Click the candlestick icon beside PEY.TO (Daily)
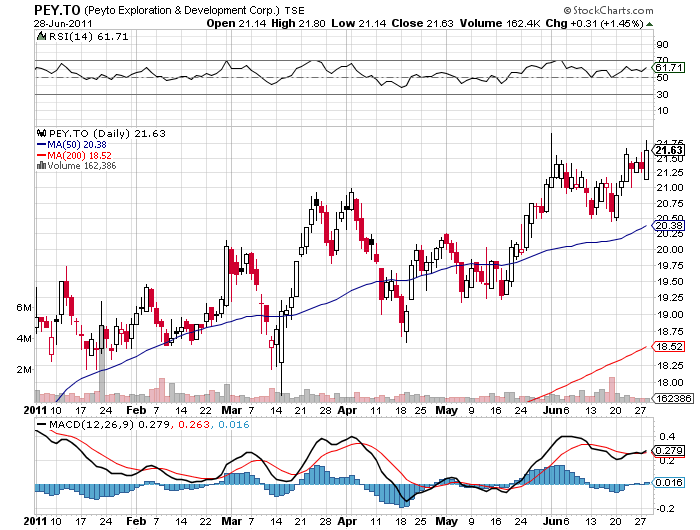This screenshot has width=700, height=530. coord(42,133)
